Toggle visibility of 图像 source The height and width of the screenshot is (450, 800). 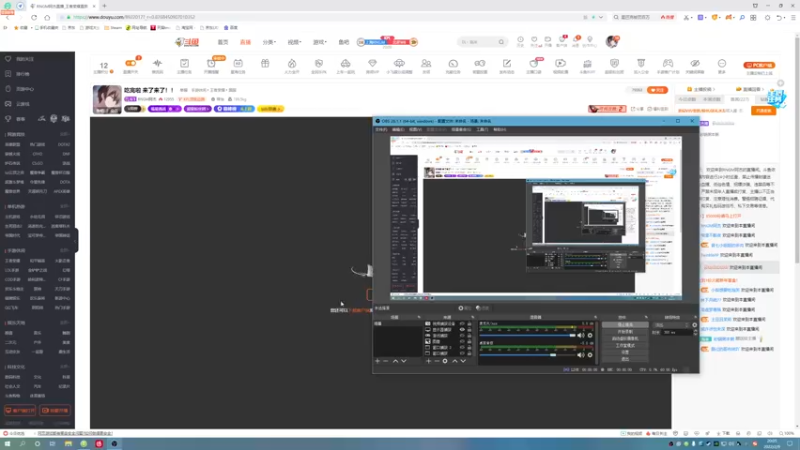[462, 341]
